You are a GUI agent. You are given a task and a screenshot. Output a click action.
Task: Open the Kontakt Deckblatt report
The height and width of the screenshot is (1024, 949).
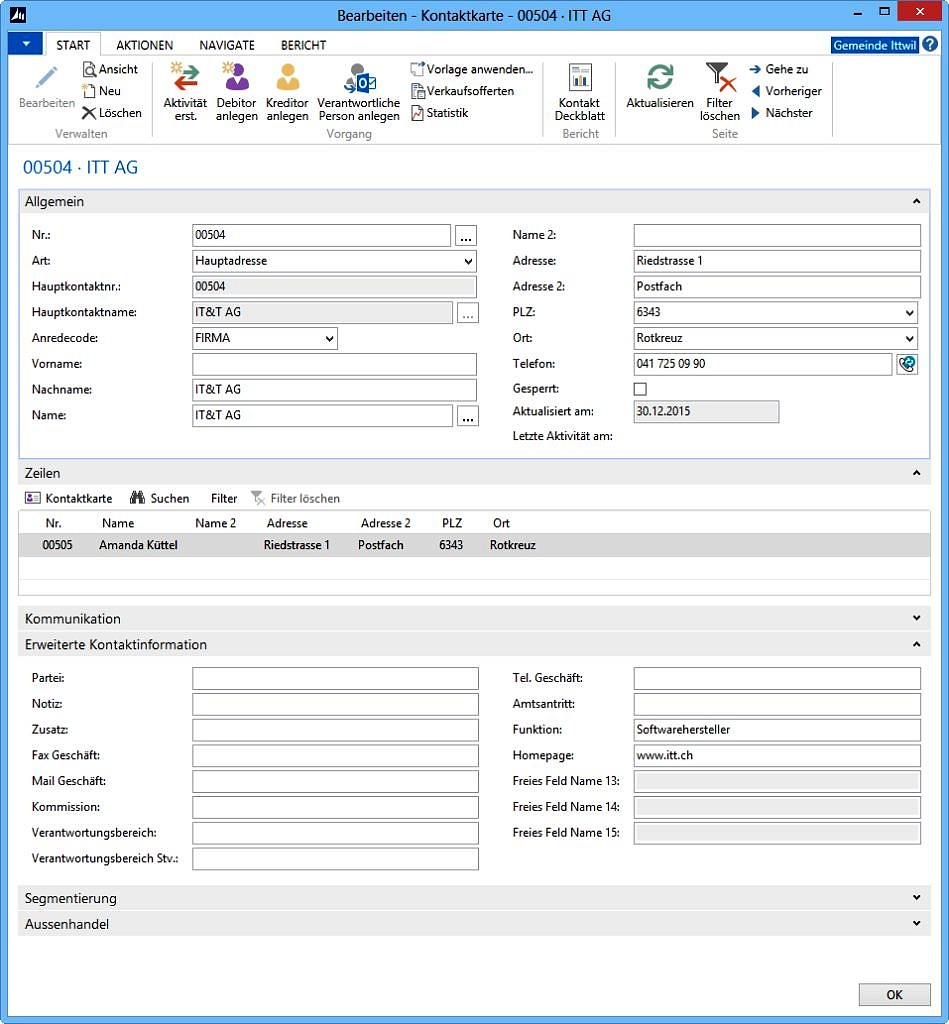pos(580,91)
